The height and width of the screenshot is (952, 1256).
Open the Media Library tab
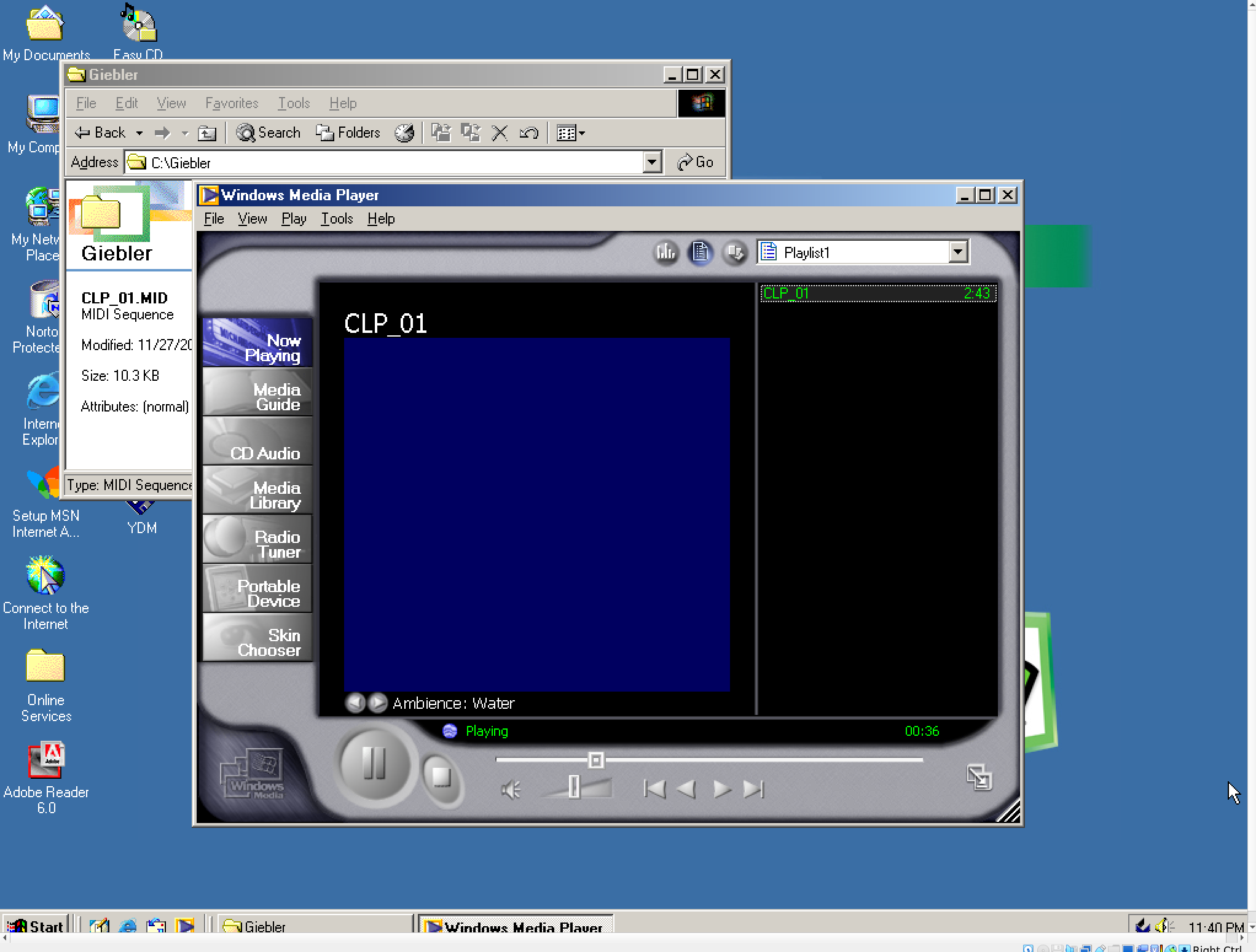point(257,490)
